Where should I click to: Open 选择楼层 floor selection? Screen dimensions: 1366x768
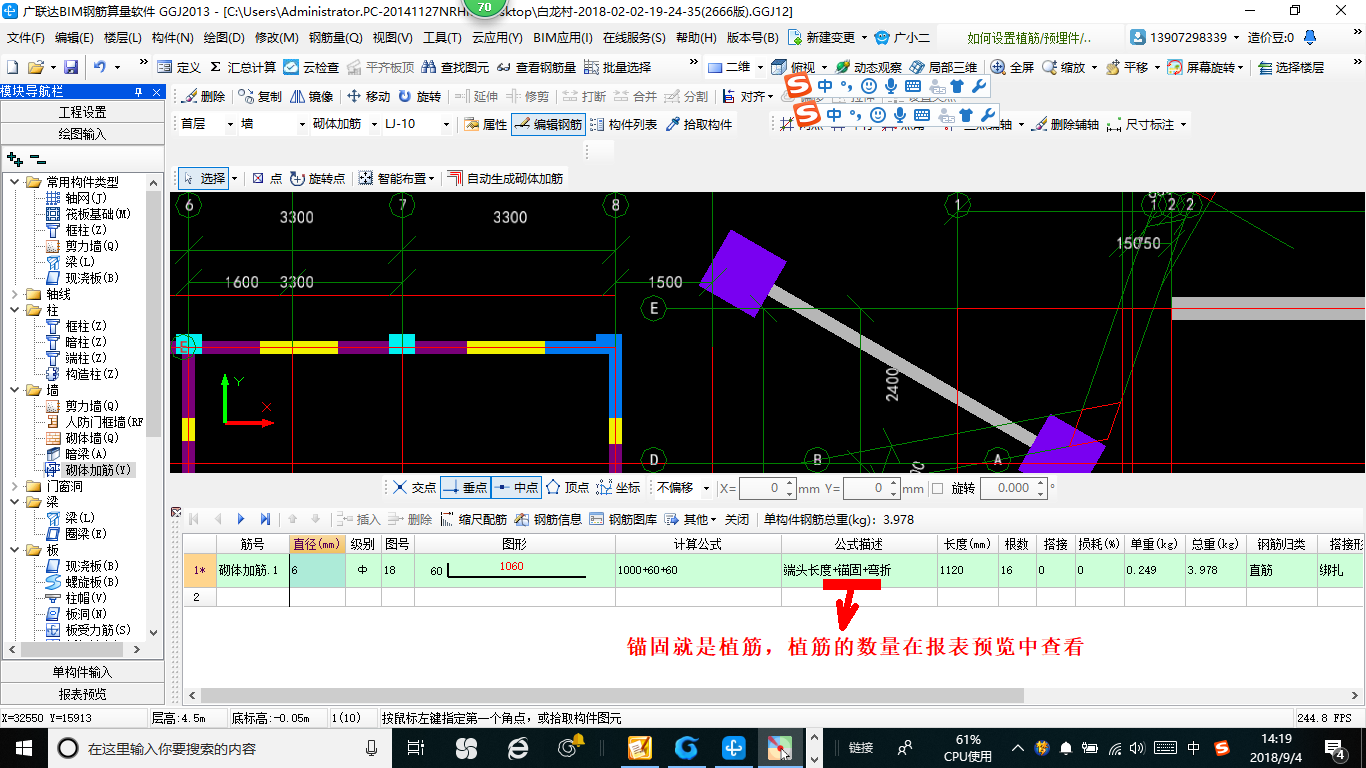point(1291,67)
